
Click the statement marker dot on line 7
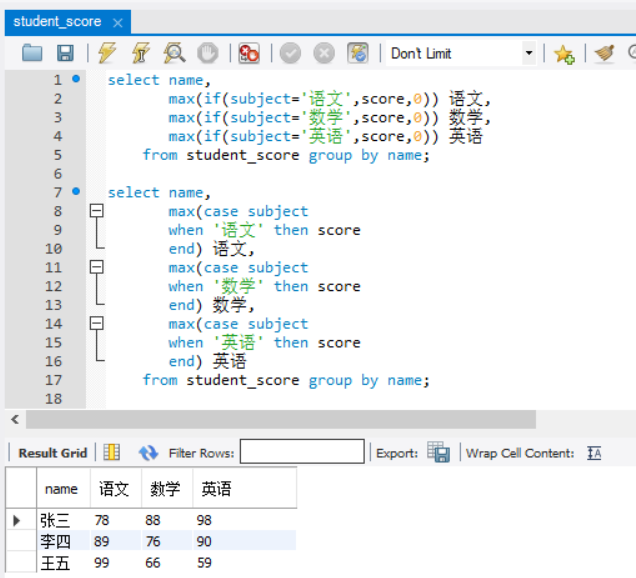point(76,191)
